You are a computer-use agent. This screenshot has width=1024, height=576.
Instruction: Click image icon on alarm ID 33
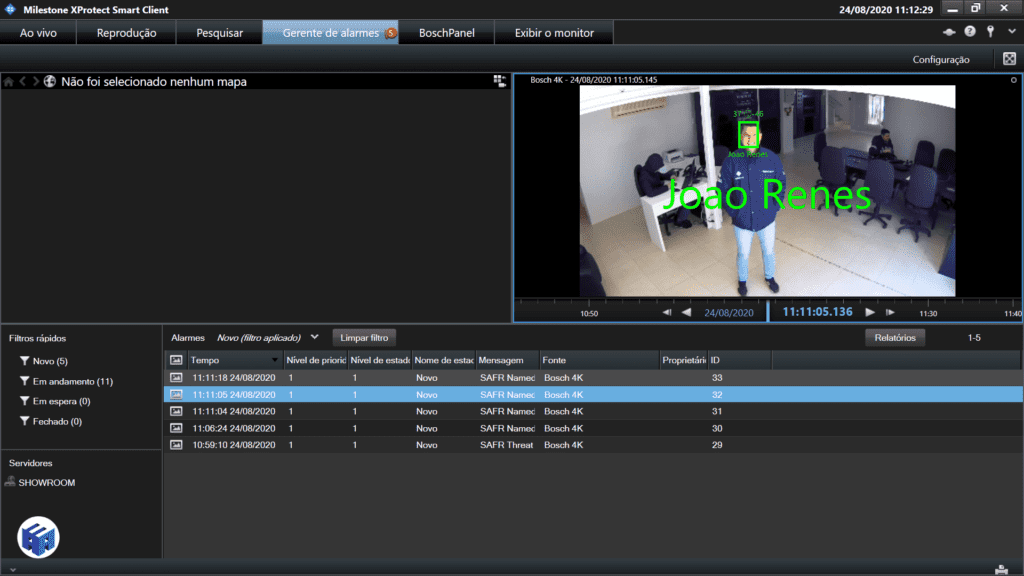pos(176,378)
